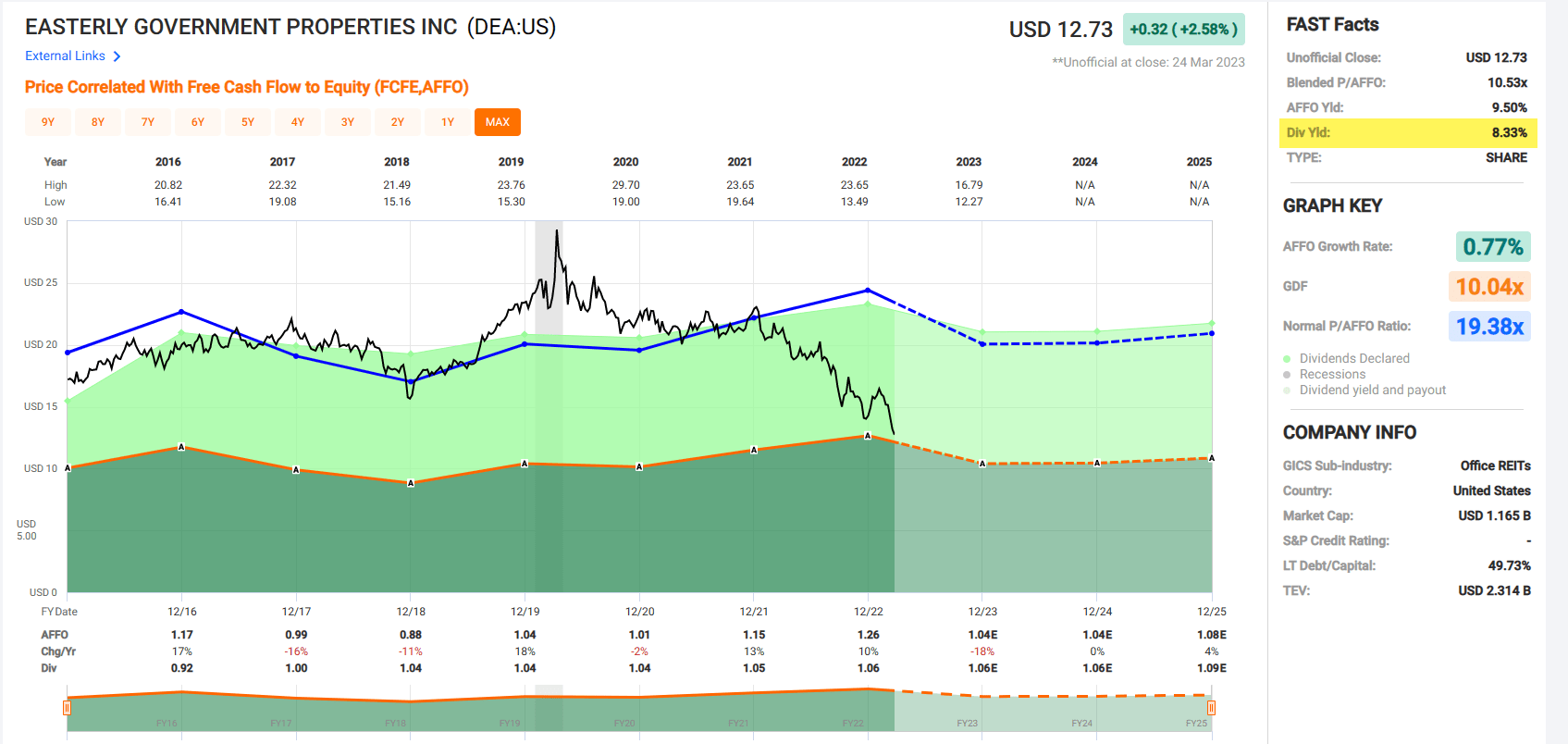This screenshot has width=1568, height=744.
Task: Click the AFFO Yld value 9.50%
Action: [1510, 107]
